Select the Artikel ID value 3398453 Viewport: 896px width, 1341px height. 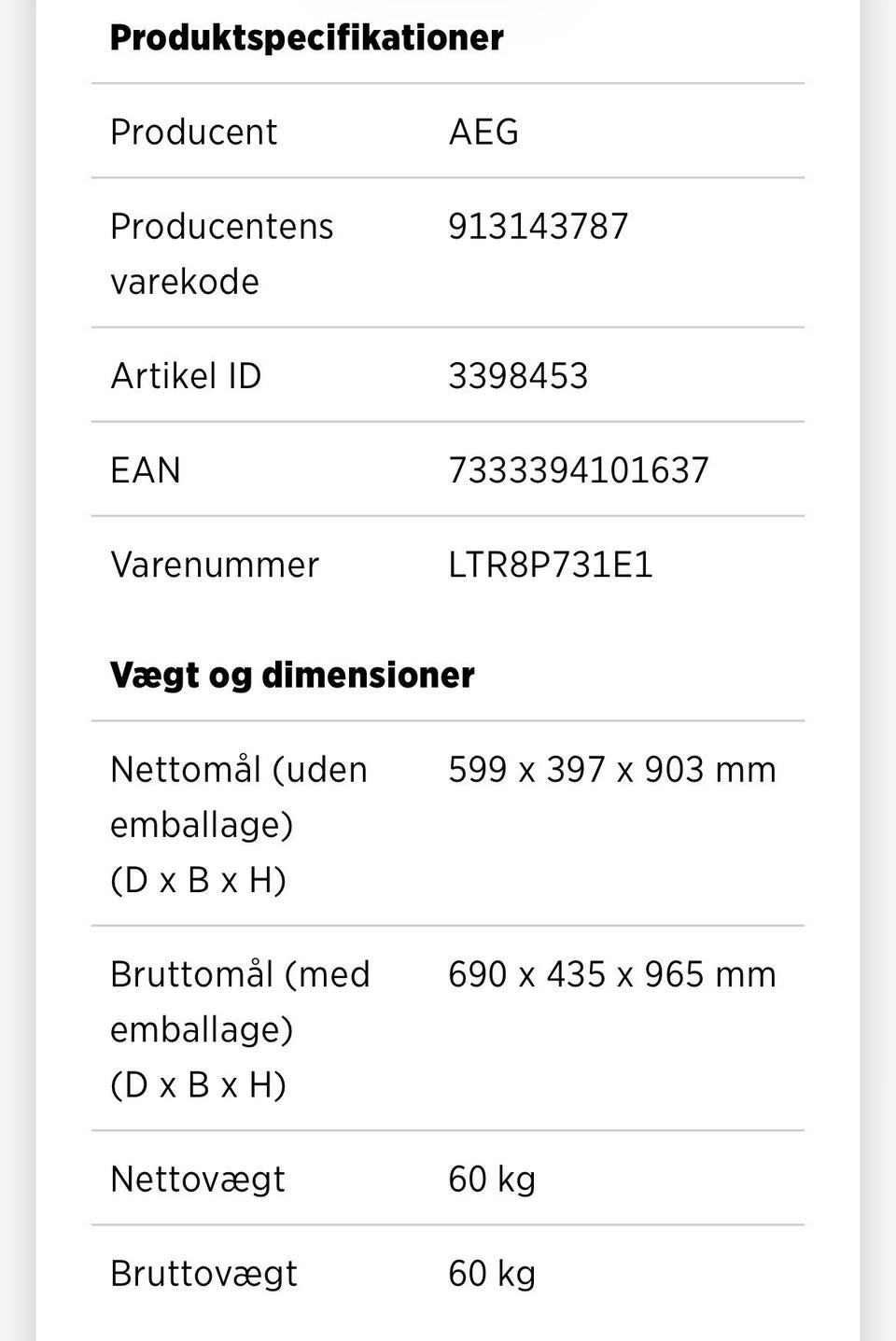point(518,376)
